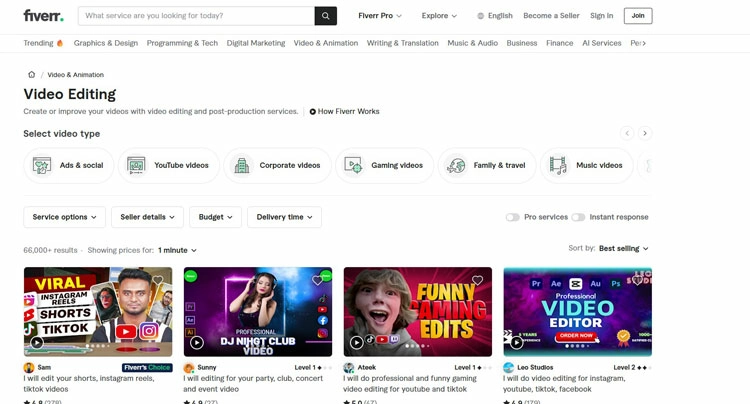Click Video & Animation breadcrumb link
This screenshot has height=404, width=750.
click(x=76, y=75)
